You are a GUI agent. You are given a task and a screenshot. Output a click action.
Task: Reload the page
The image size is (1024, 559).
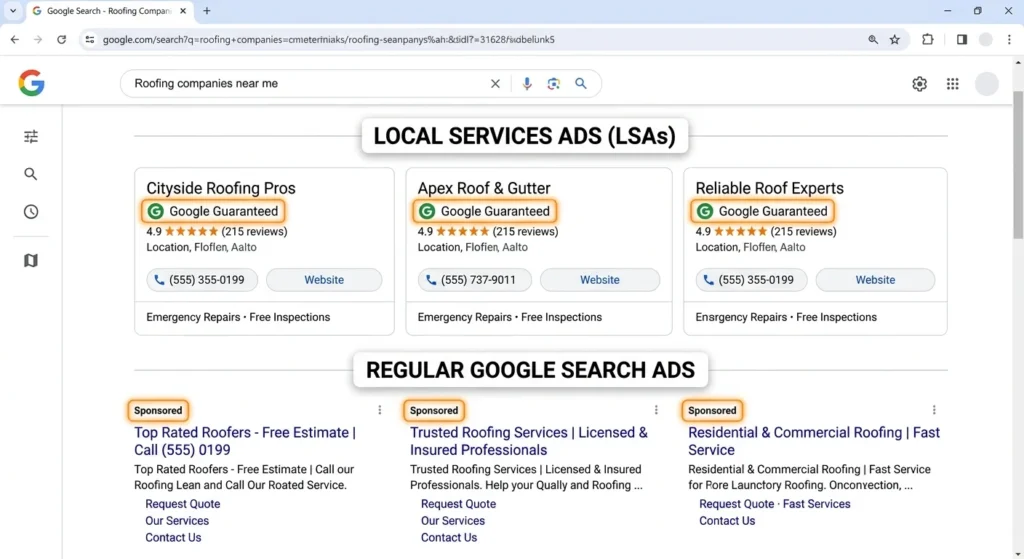click(61, 39)
